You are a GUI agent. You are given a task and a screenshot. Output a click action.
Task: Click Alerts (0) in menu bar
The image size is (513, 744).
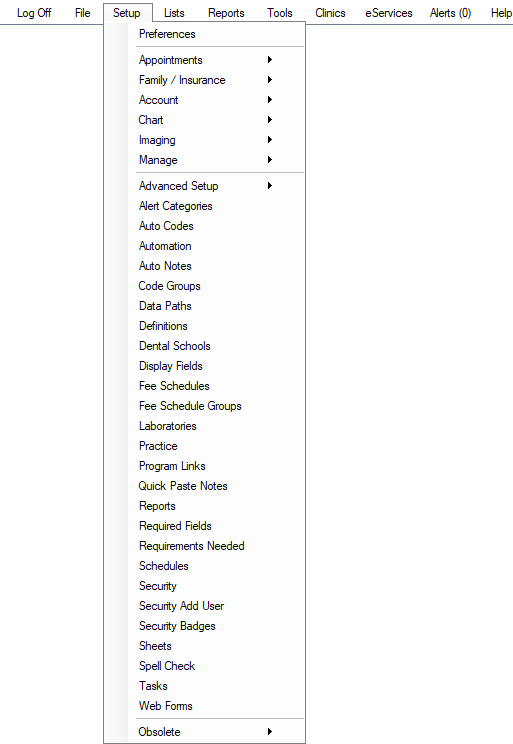[450, 13]
